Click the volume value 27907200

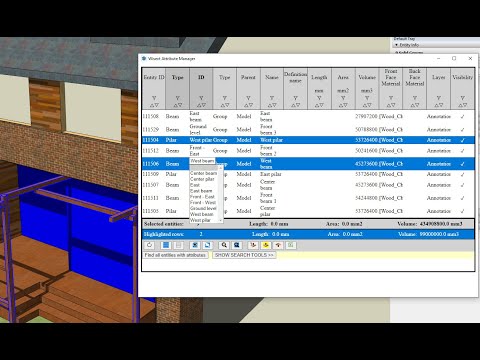pyautogui.click(x=366, y=117)
